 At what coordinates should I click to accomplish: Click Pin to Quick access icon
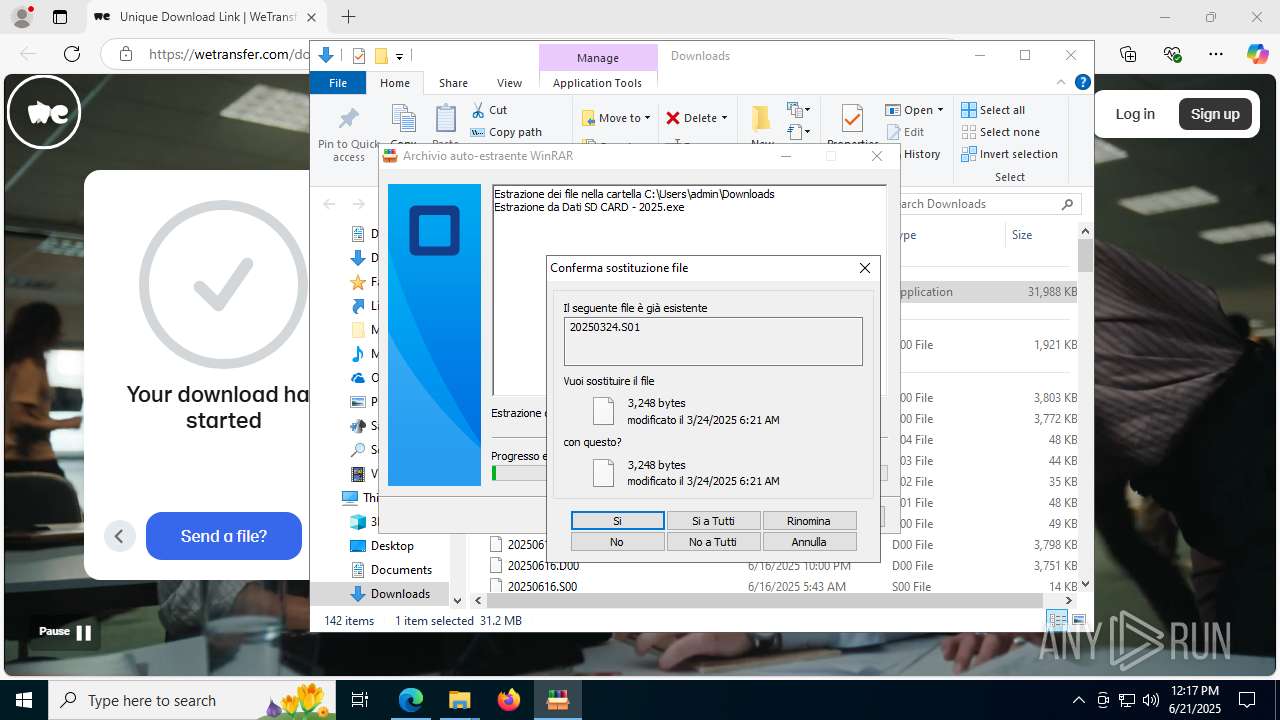[349, 119]
